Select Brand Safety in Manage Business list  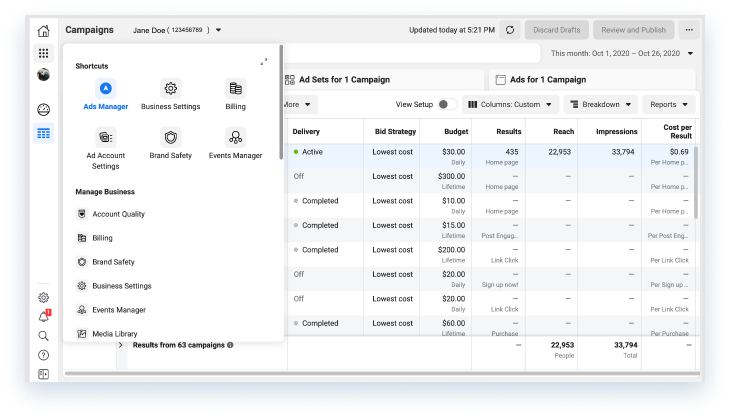[x=105, y=262]
